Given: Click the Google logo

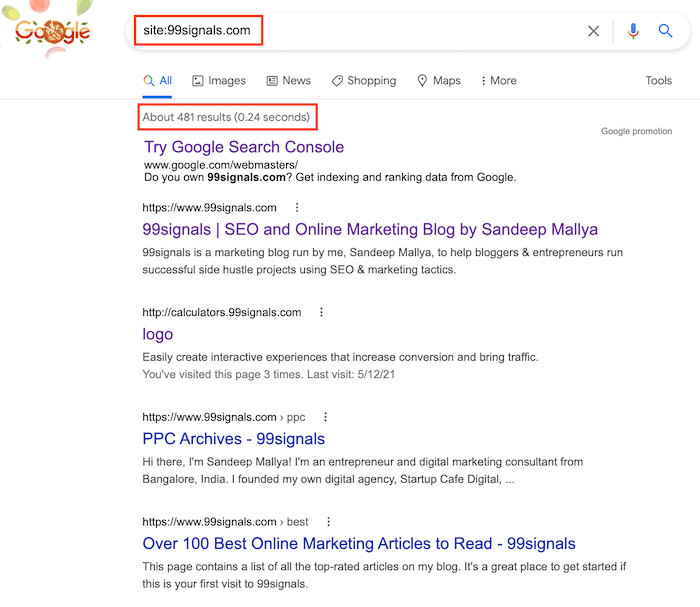Looking at the screenshot, I should click(x=53, y=31).
